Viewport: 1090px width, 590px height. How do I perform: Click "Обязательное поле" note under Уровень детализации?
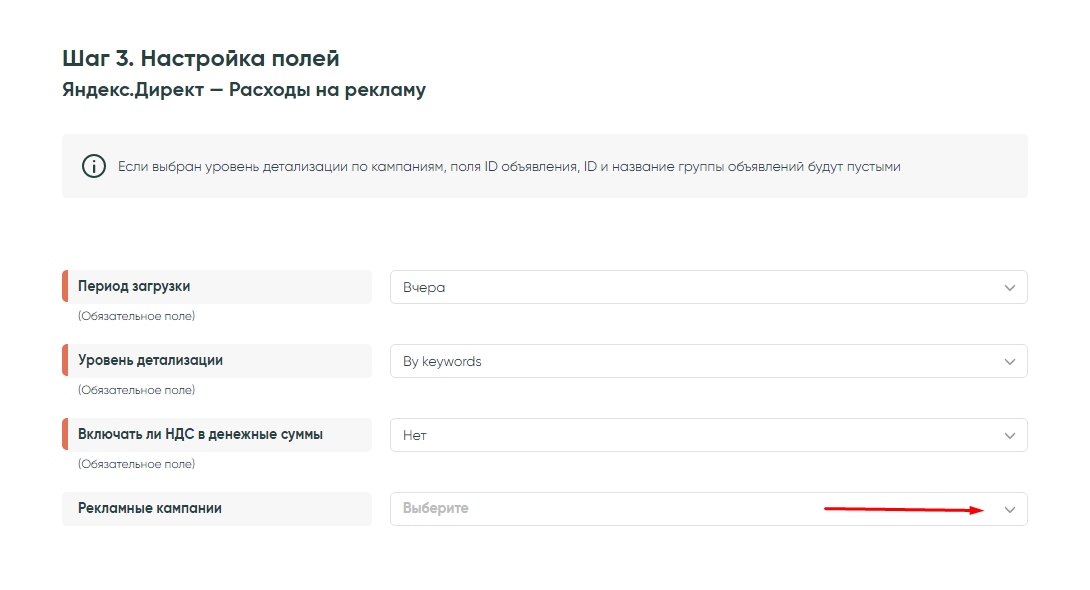136,390
